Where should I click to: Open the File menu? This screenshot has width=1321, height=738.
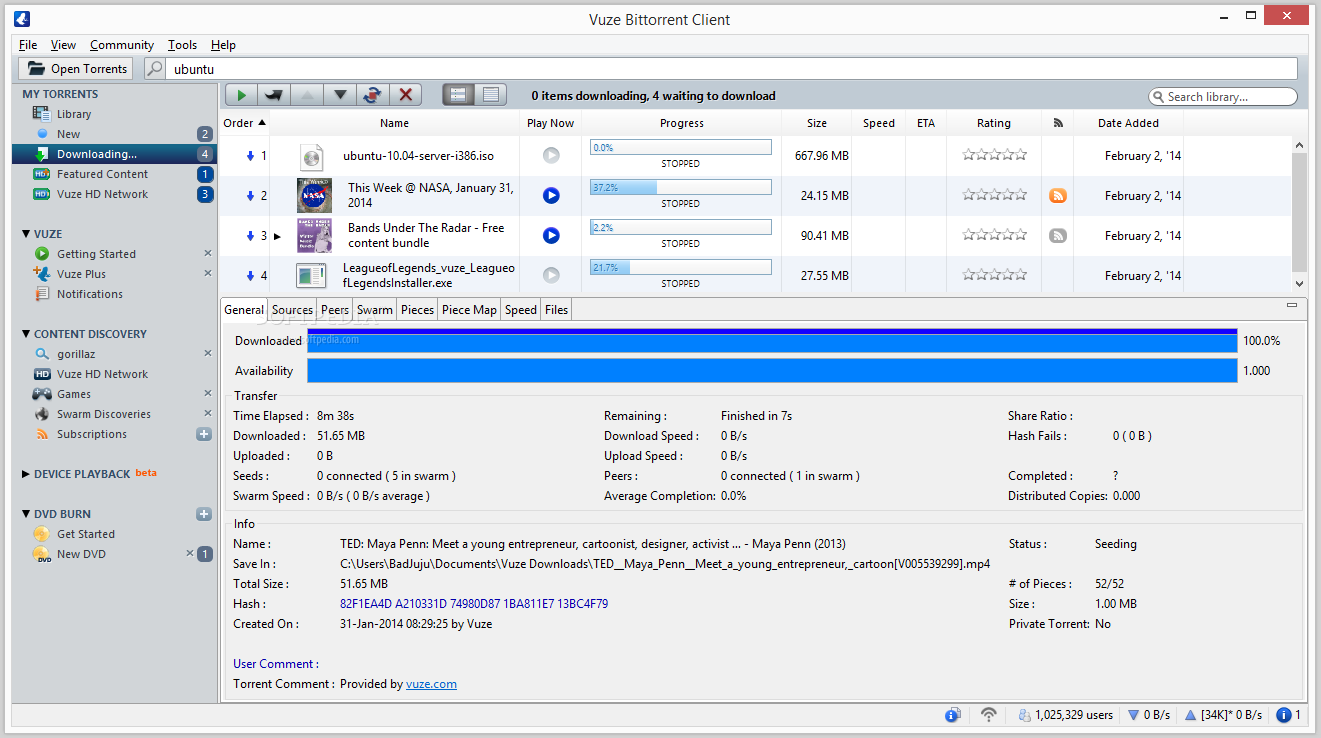tap(28, 45)
